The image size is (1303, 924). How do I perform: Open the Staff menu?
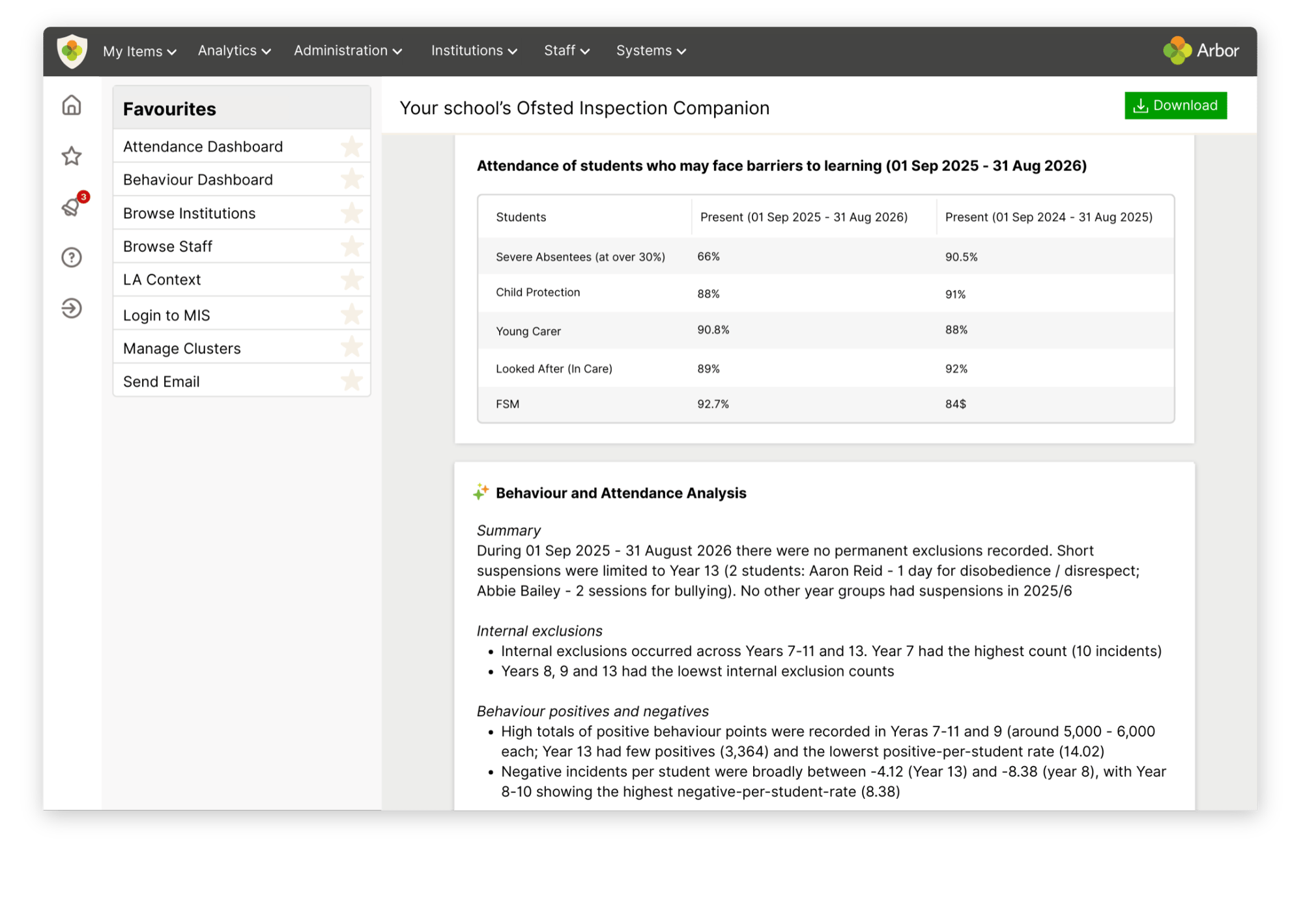[566, 51]
